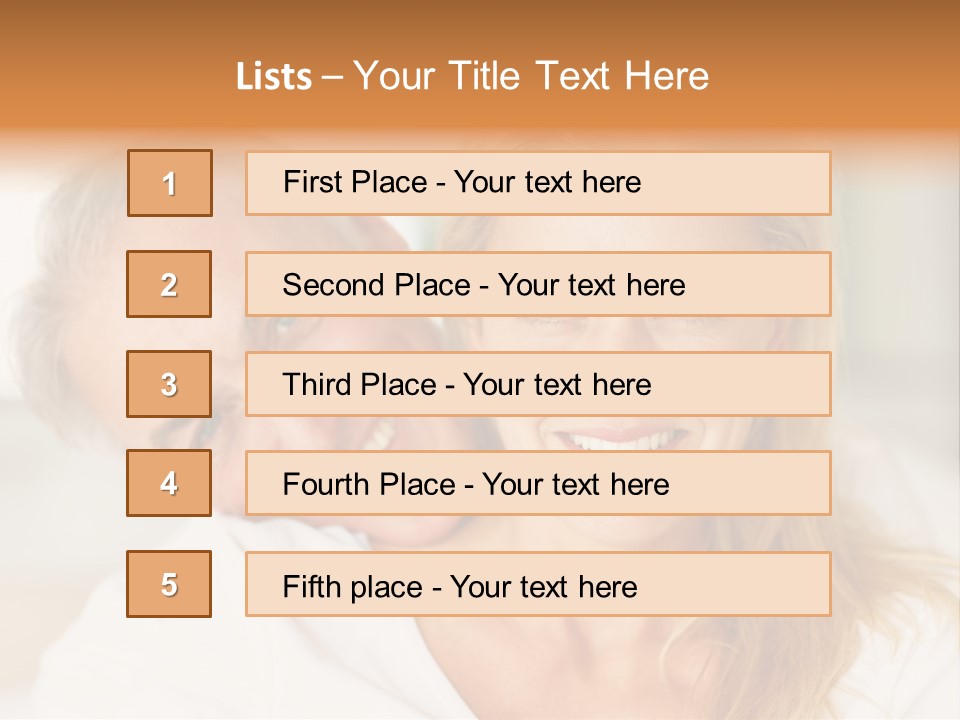This screenshot has width=960, height=720.
Task: Click "Your text here" in Second Place bar
Action: coord(592,285)
